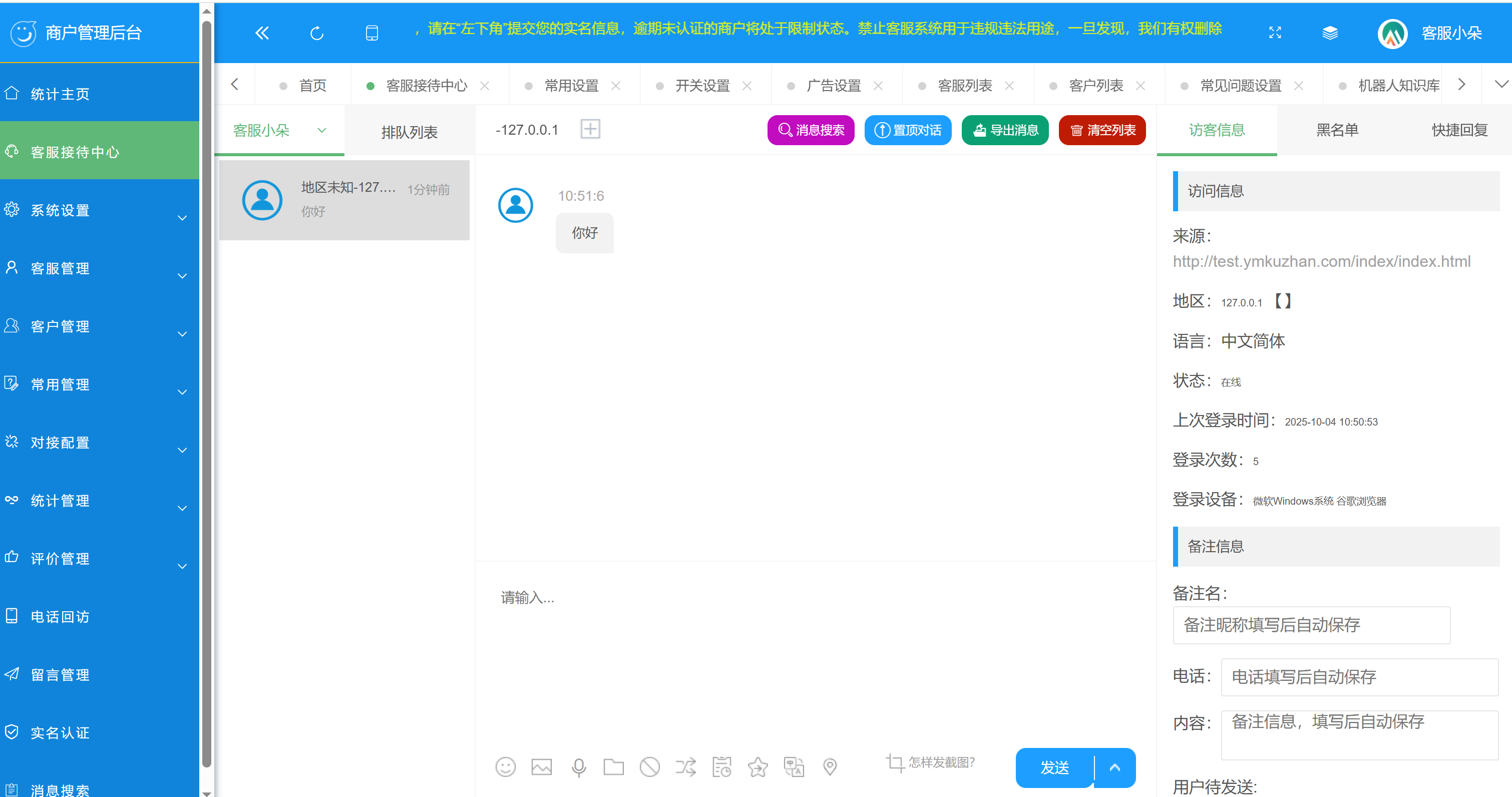Open the emoji picker

pyautogui.click(x=505, y=766)
